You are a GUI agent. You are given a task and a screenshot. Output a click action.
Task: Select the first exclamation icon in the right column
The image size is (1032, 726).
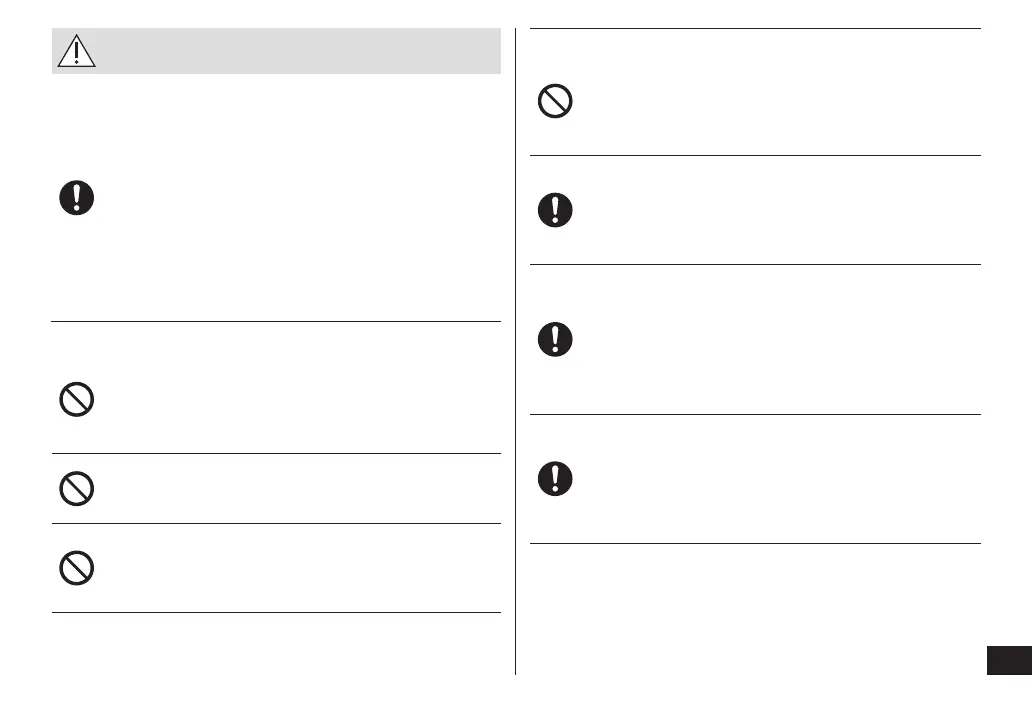click(555, 209)
